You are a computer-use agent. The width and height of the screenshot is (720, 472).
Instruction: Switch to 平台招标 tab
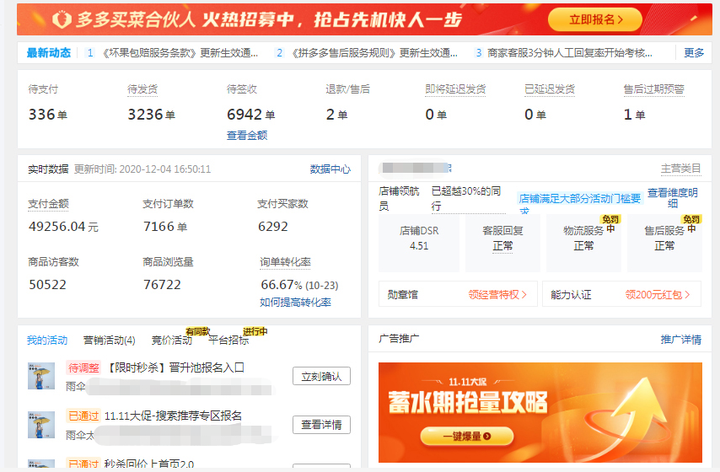(x=229, y=340)
